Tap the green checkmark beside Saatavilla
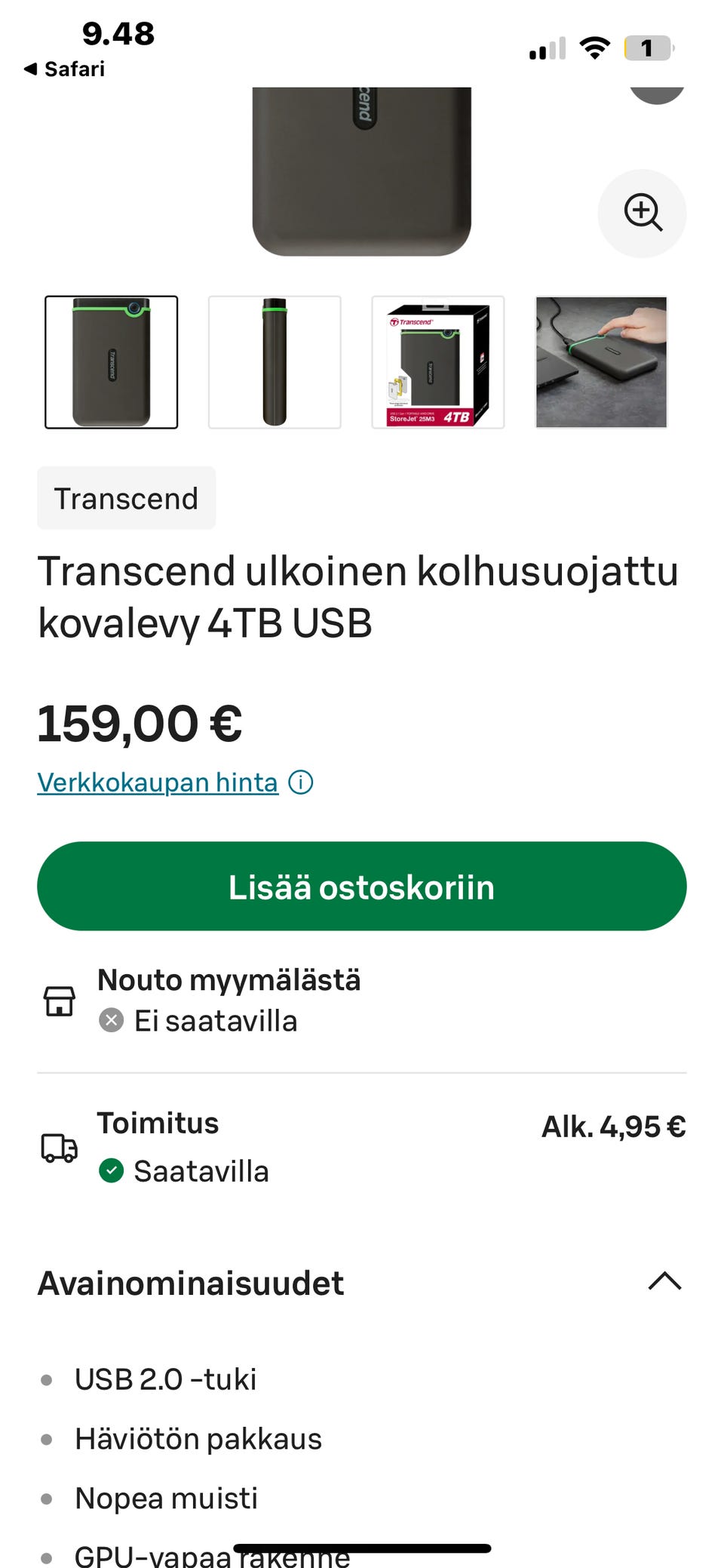 [x=112, y=1170]
